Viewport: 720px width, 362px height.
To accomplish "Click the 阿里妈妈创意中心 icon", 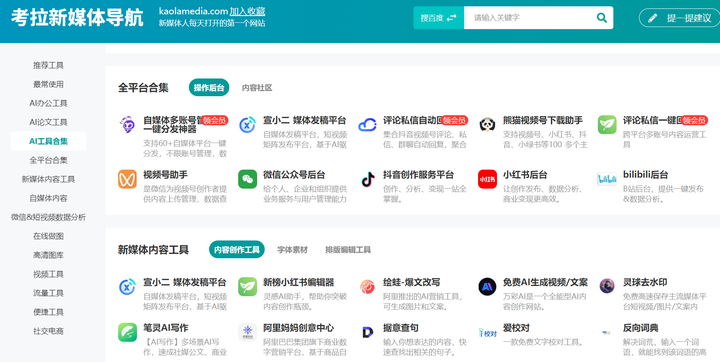I will [248, 332].
